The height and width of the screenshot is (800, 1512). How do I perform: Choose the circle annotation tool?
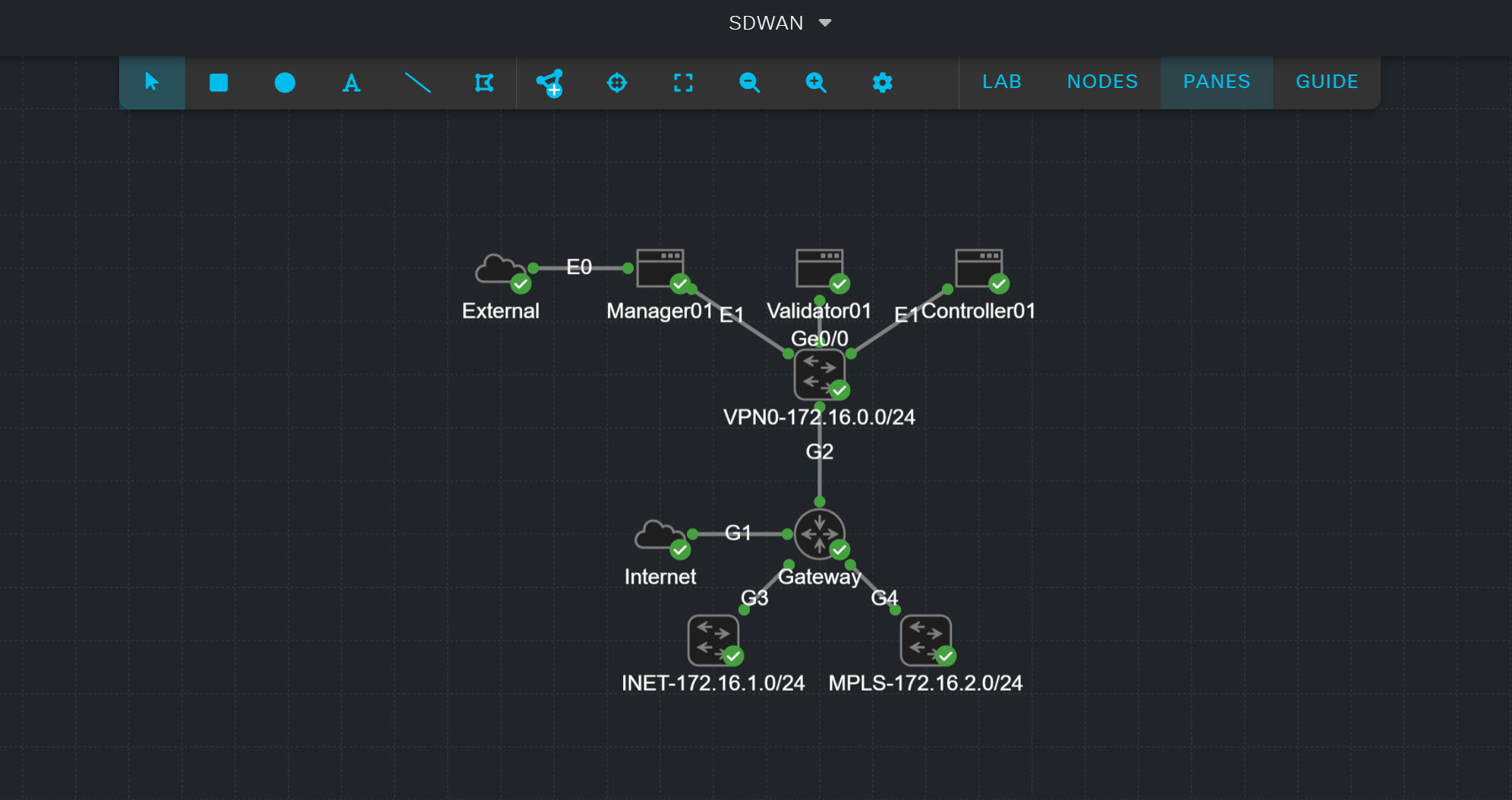285,82
